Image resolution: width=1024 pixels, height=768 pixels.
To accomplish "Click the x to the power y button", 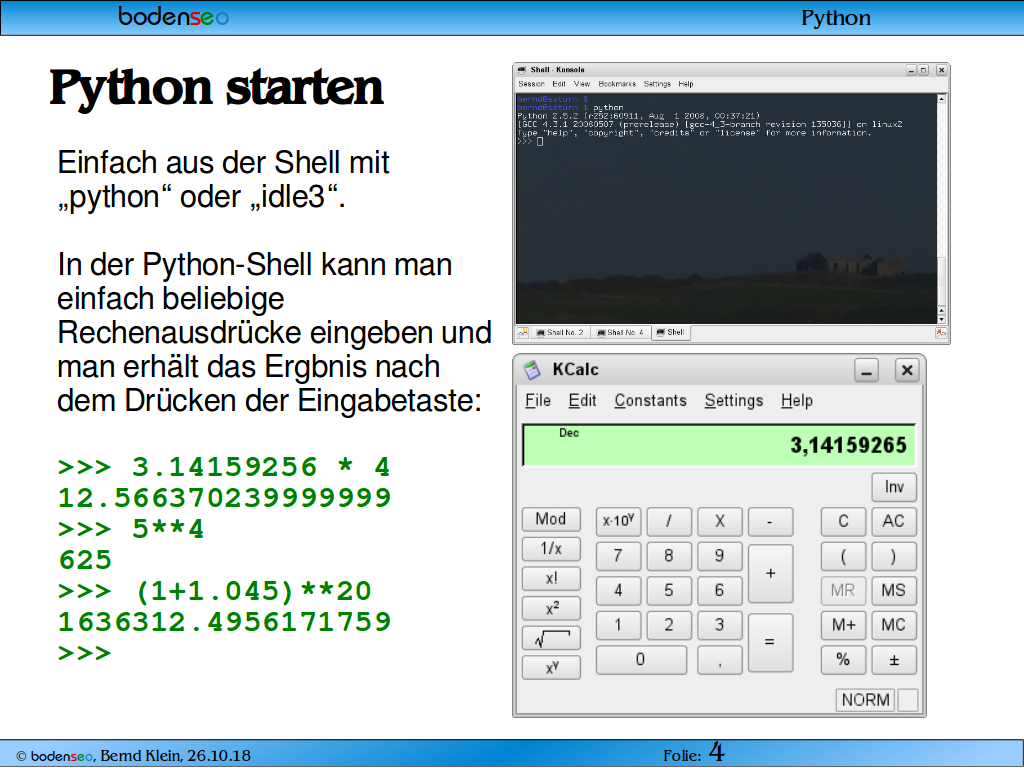I will coord(551,667).
